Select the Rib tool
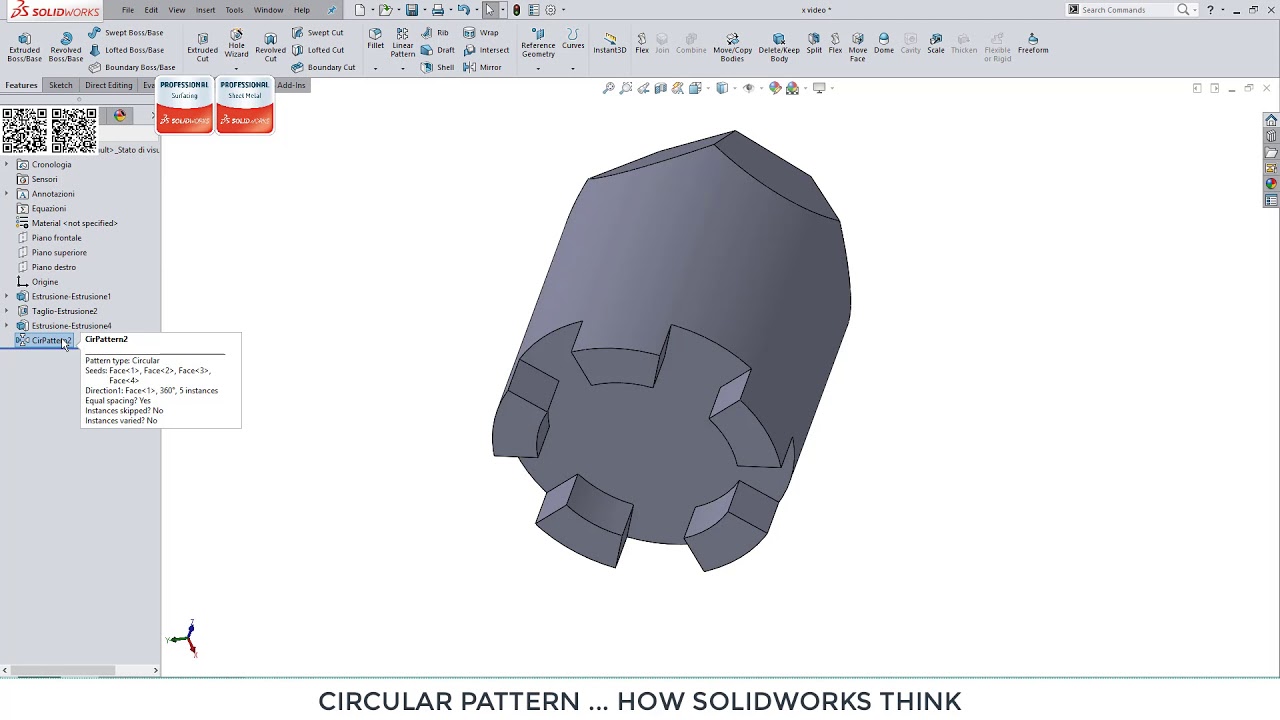Image resolution: width=1280 pixels, height=720 pixels. coord(435,33)
